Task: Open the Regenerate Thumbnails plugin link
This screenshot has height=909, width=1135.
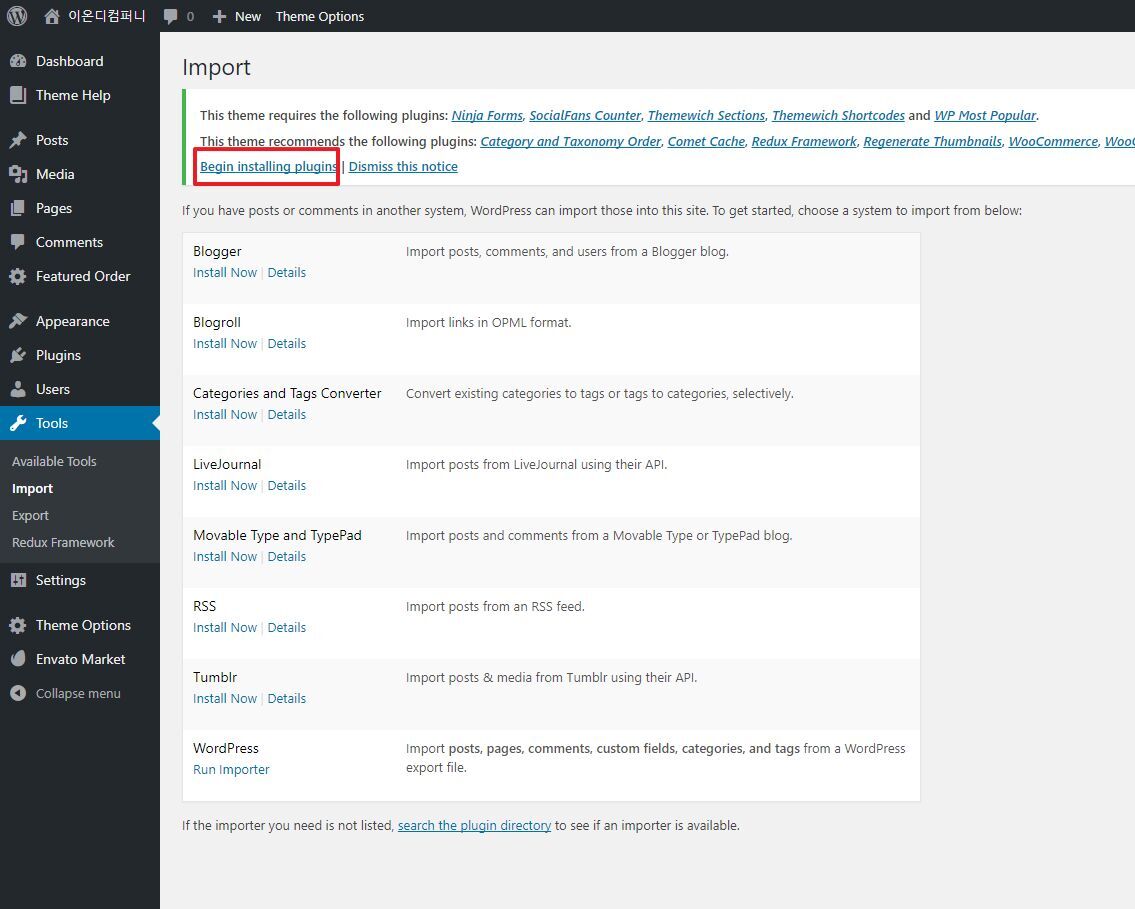Action: click(x=932, y=142)
